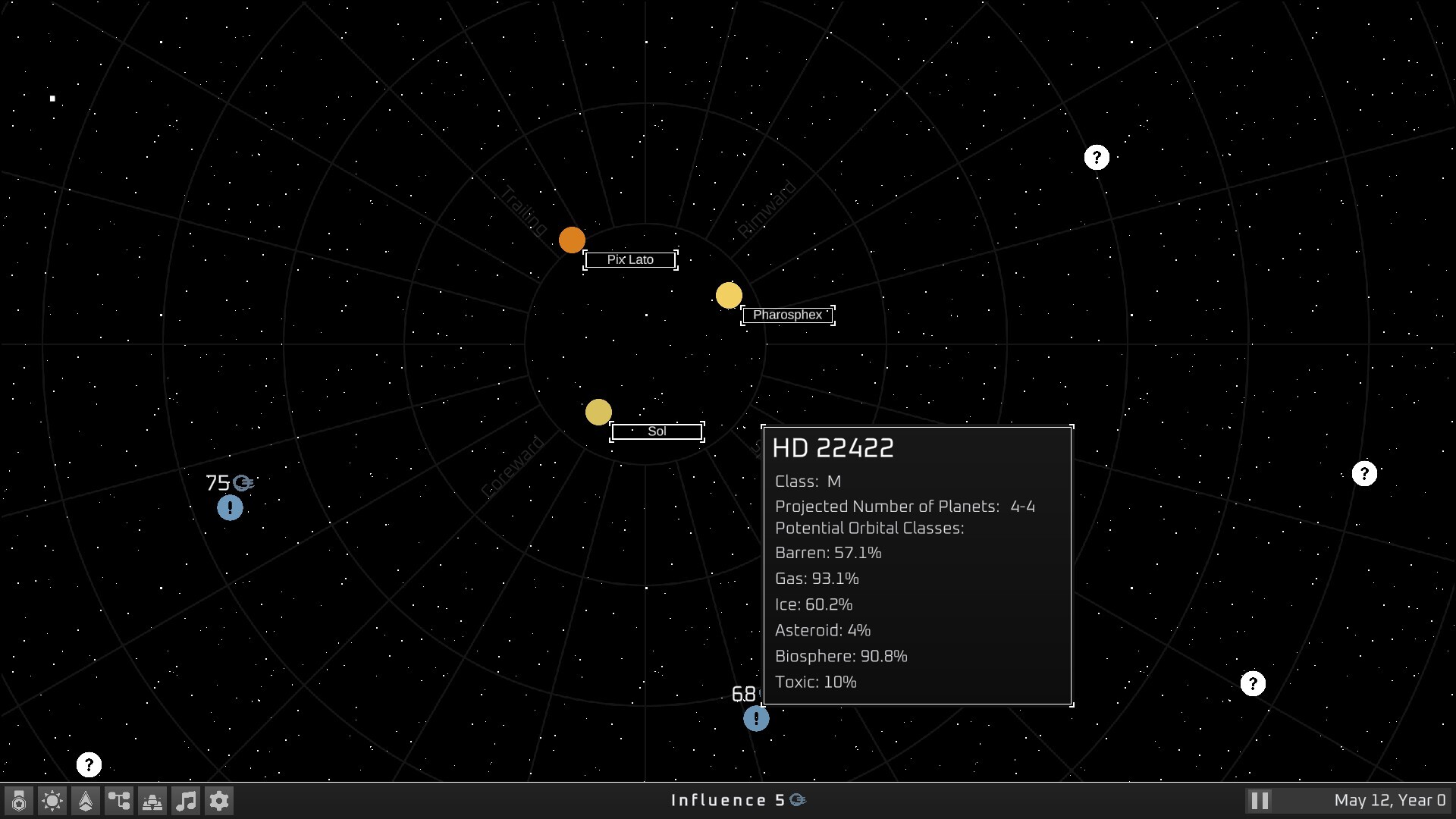This screenshot has height=819, width=1456.
Task: Click the question mark marker near top right
Action: pyautogui.click(x=1097, y=157)
